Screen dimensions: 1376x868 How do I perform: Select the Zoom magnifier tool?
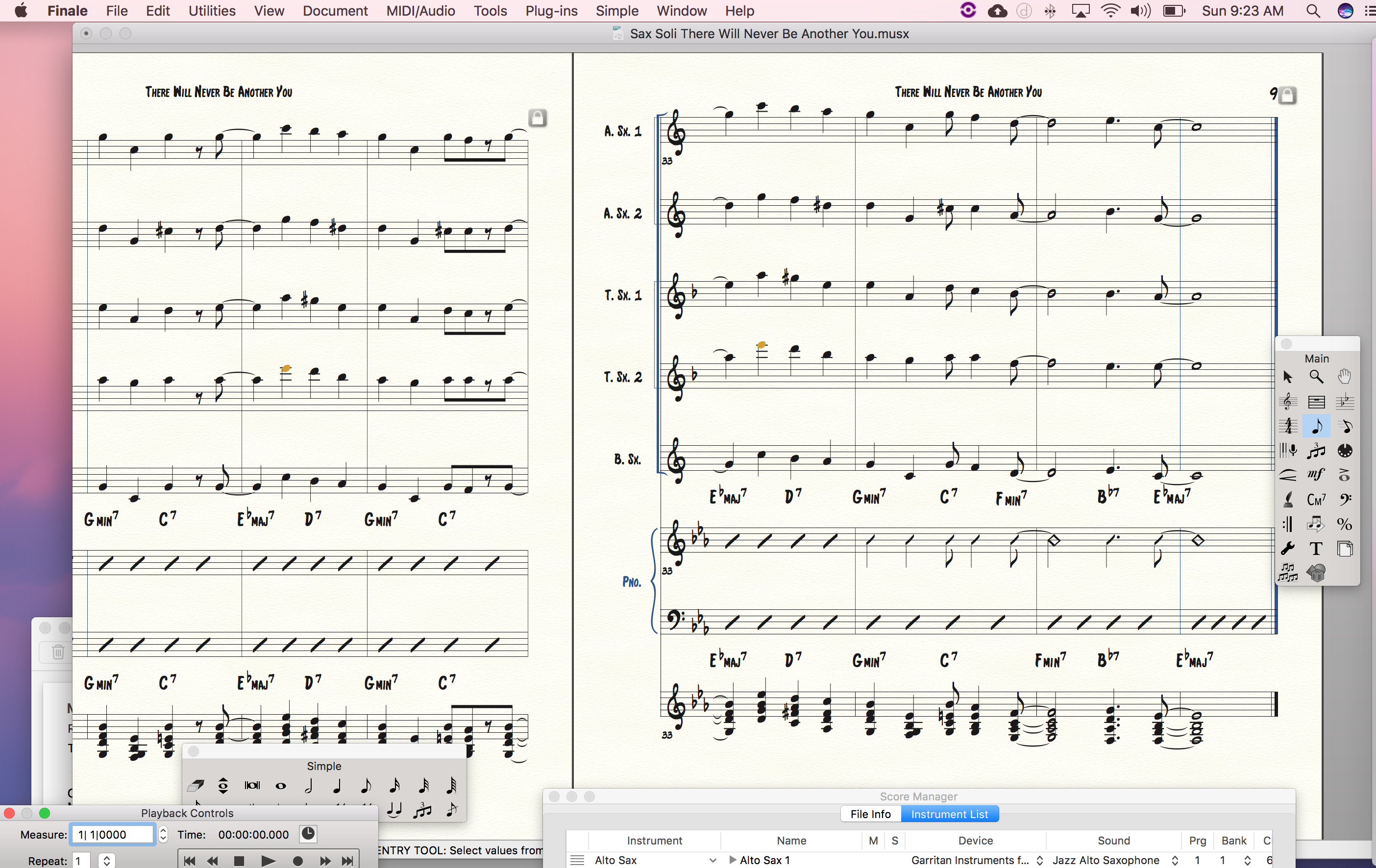tap(1316, 377)
